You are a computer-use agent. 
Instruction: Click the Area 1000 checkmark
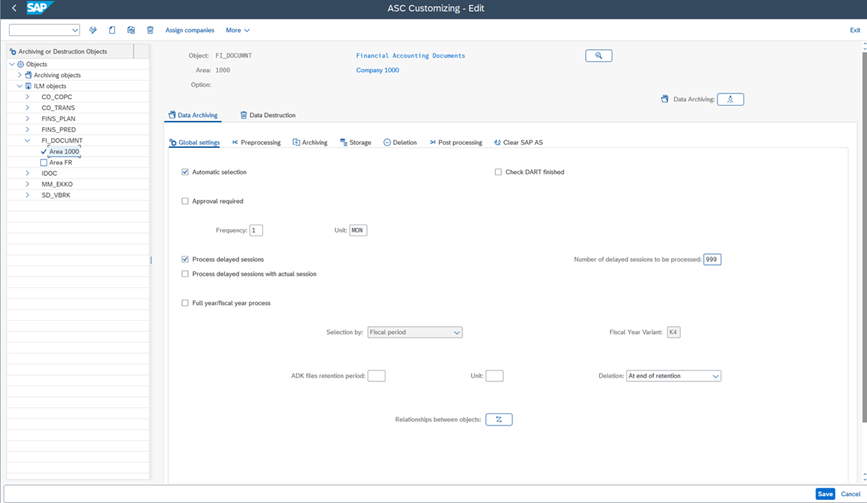coord(44,151)
